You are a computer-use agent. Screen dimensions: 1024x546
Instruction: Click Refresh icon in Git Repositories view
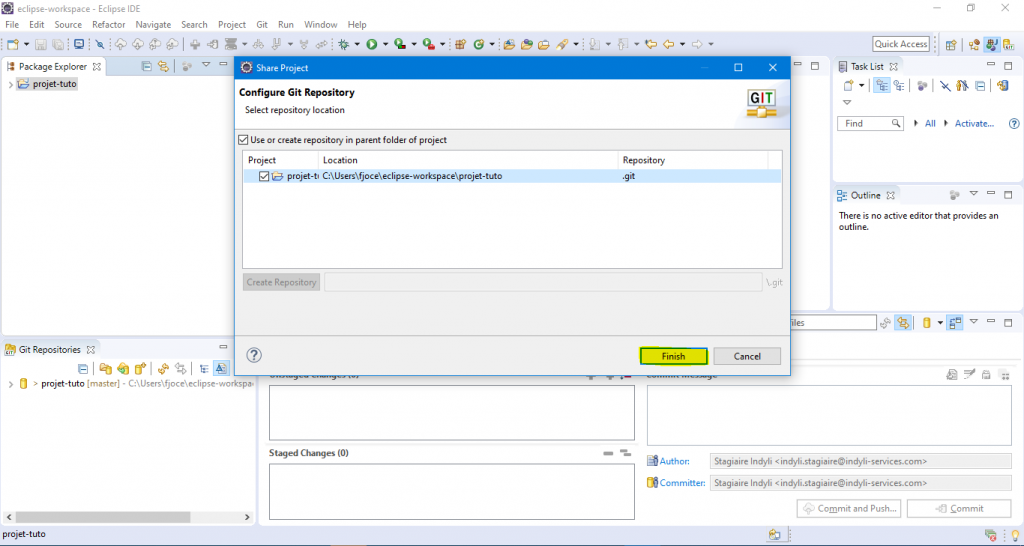click(163, 368)
